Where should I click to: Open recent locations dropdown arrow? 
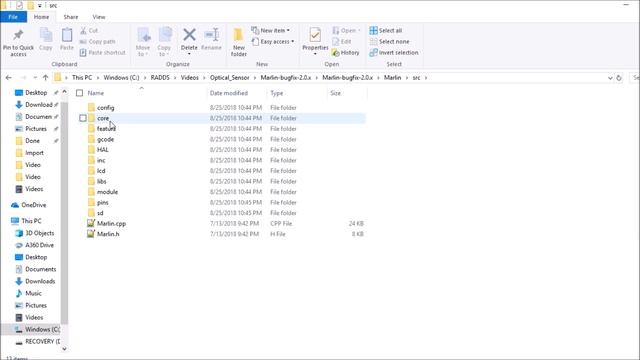[x=36, y=78]
